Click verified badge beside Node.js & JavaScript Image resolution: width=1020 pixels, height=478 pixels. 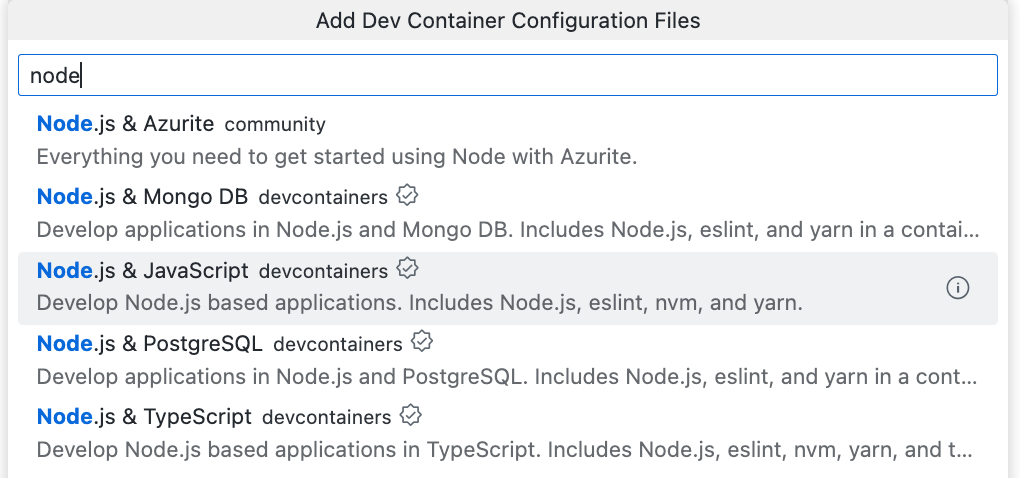[407, 268]
